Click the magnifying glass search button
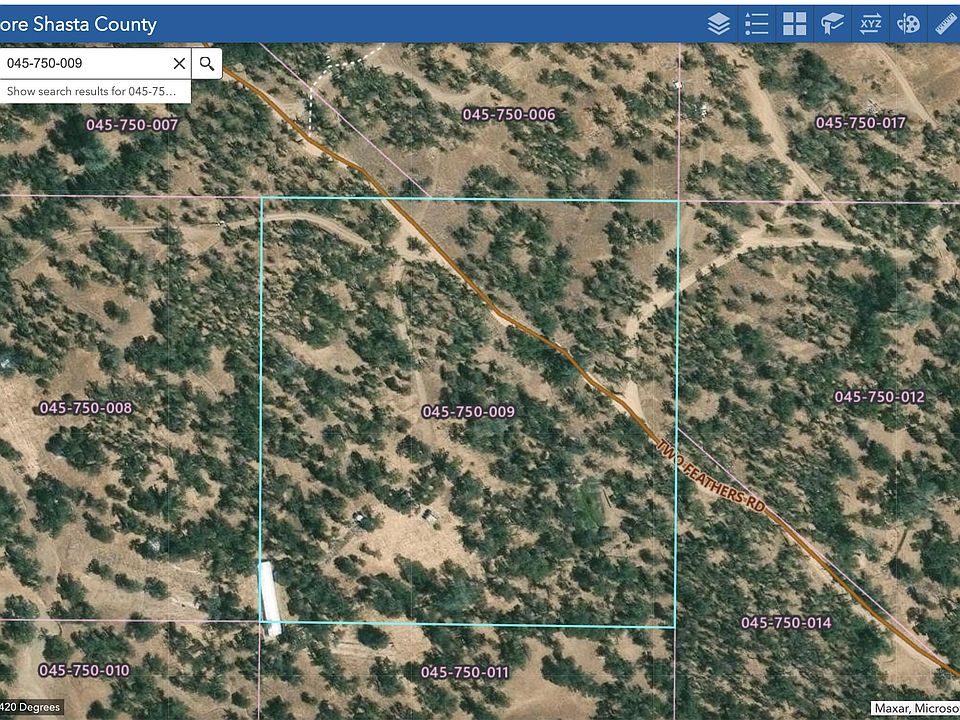The height and width of the screenshot is (720, 960). 206,63
